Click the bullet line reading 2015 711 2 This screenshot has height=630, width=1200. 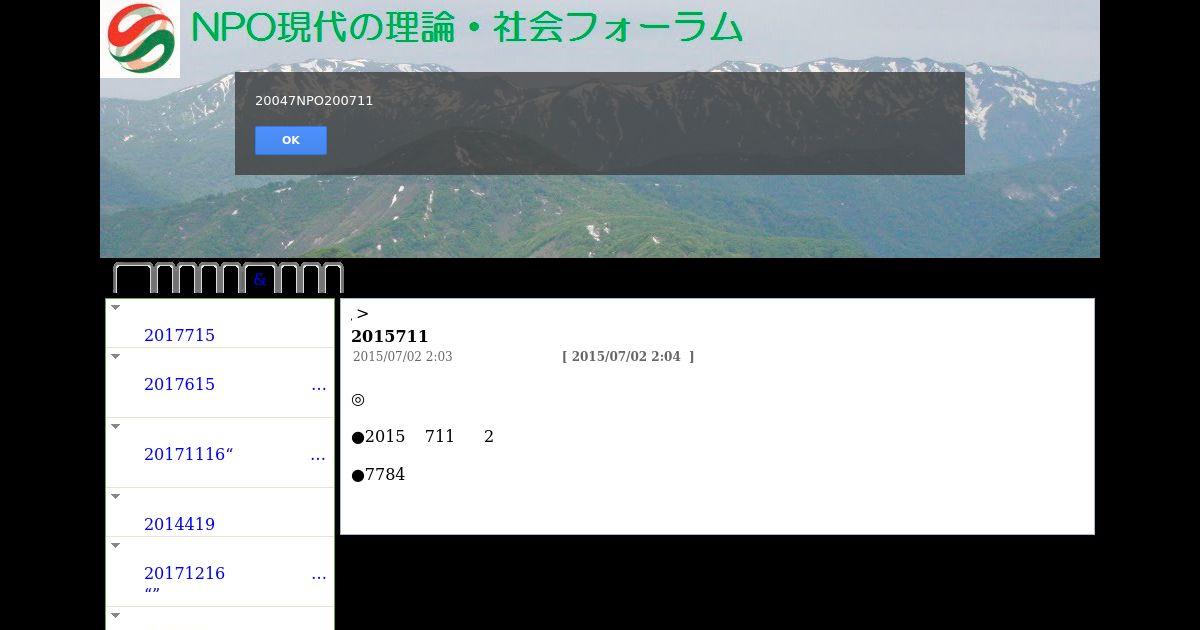pos(422,437)
